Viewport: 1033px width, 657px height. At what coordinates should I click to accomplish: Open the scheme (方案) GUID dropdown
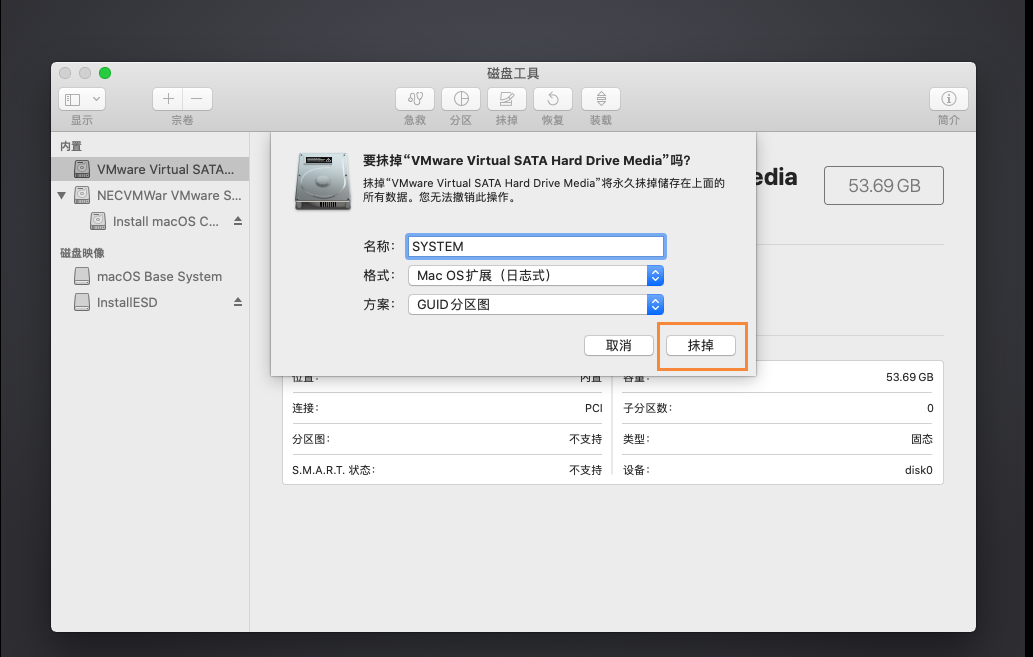click(536, 304)
